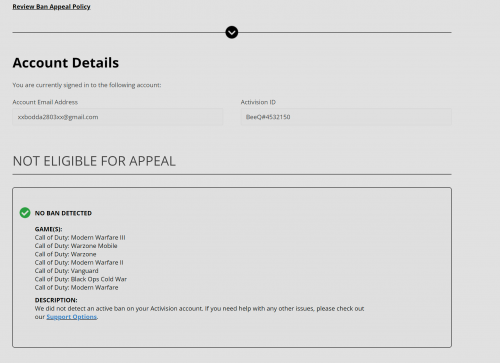Select 'Call of Duty: Black Ops Cold War' entry

(x=81, y=279)
